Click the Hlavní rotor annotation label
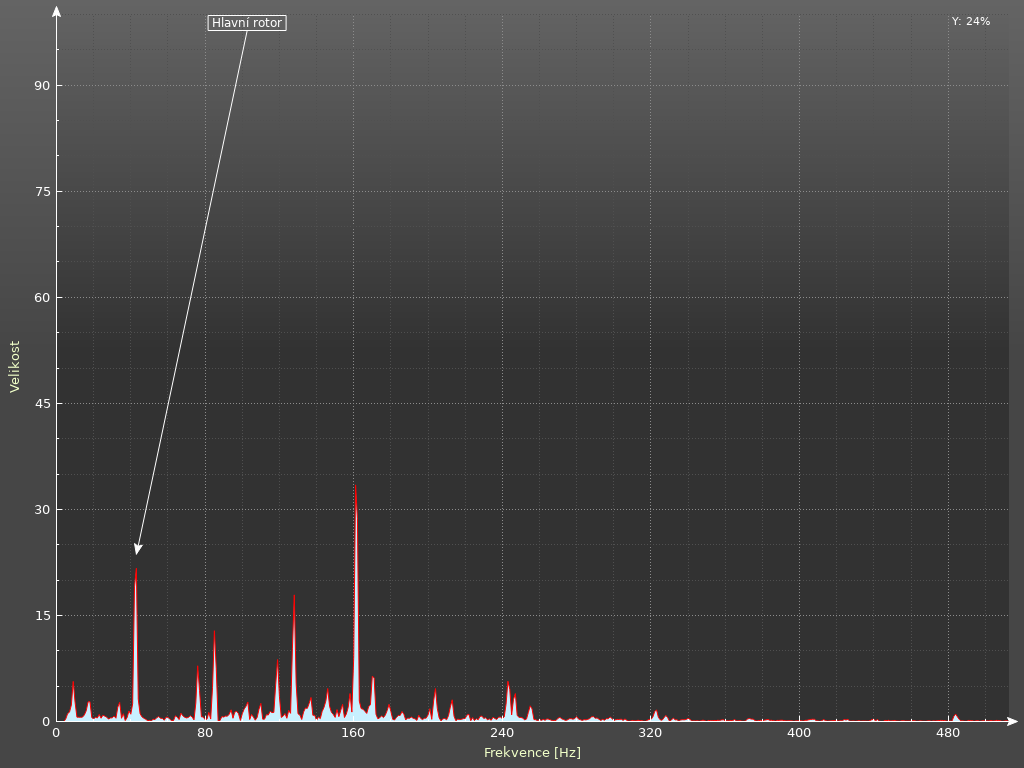The height and width of the screenshot is (768, 1024). [x=247, y=23]
